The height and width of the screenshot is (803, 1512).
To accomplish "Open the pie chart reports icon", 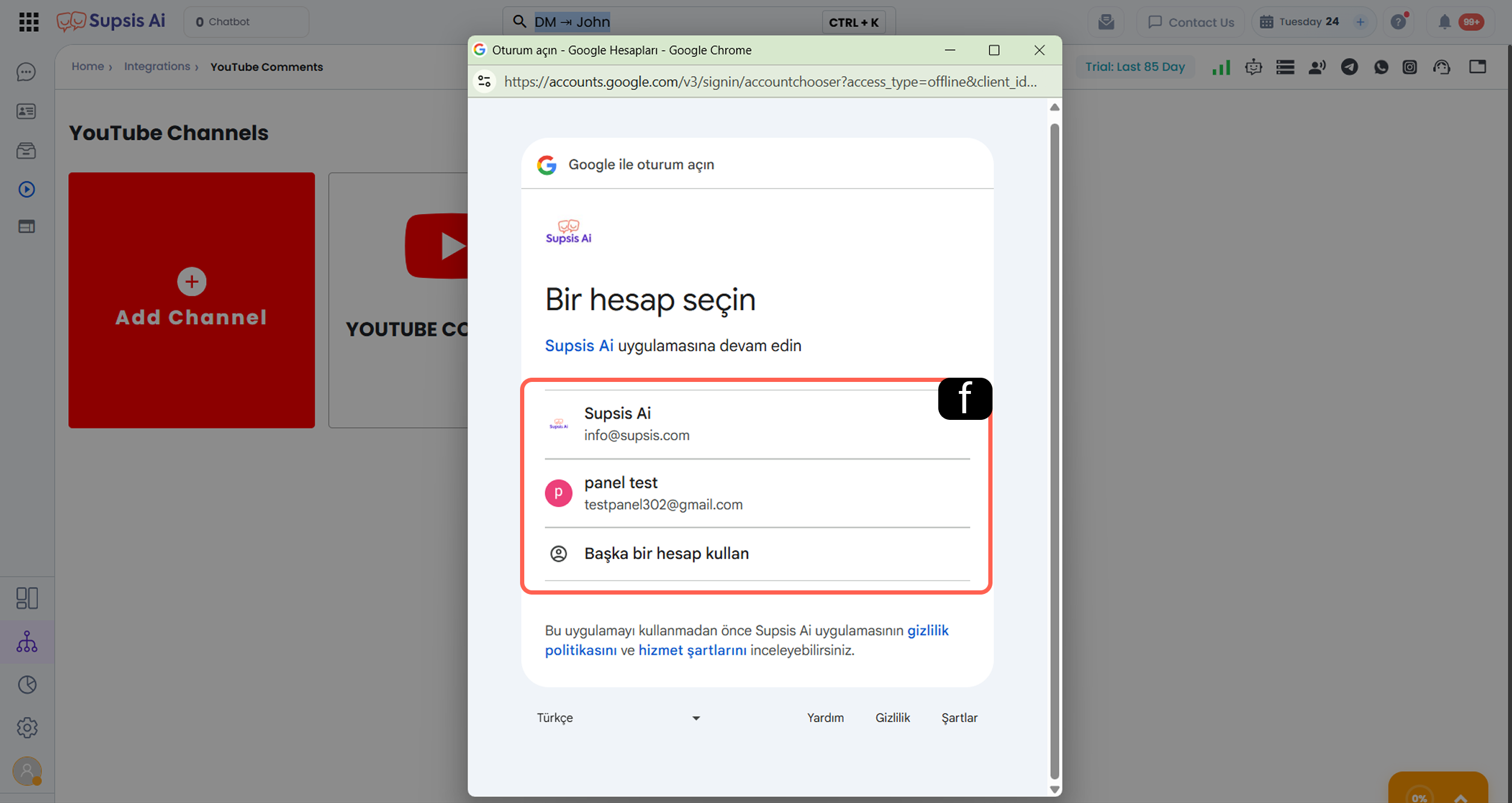I will click(27, 685).
